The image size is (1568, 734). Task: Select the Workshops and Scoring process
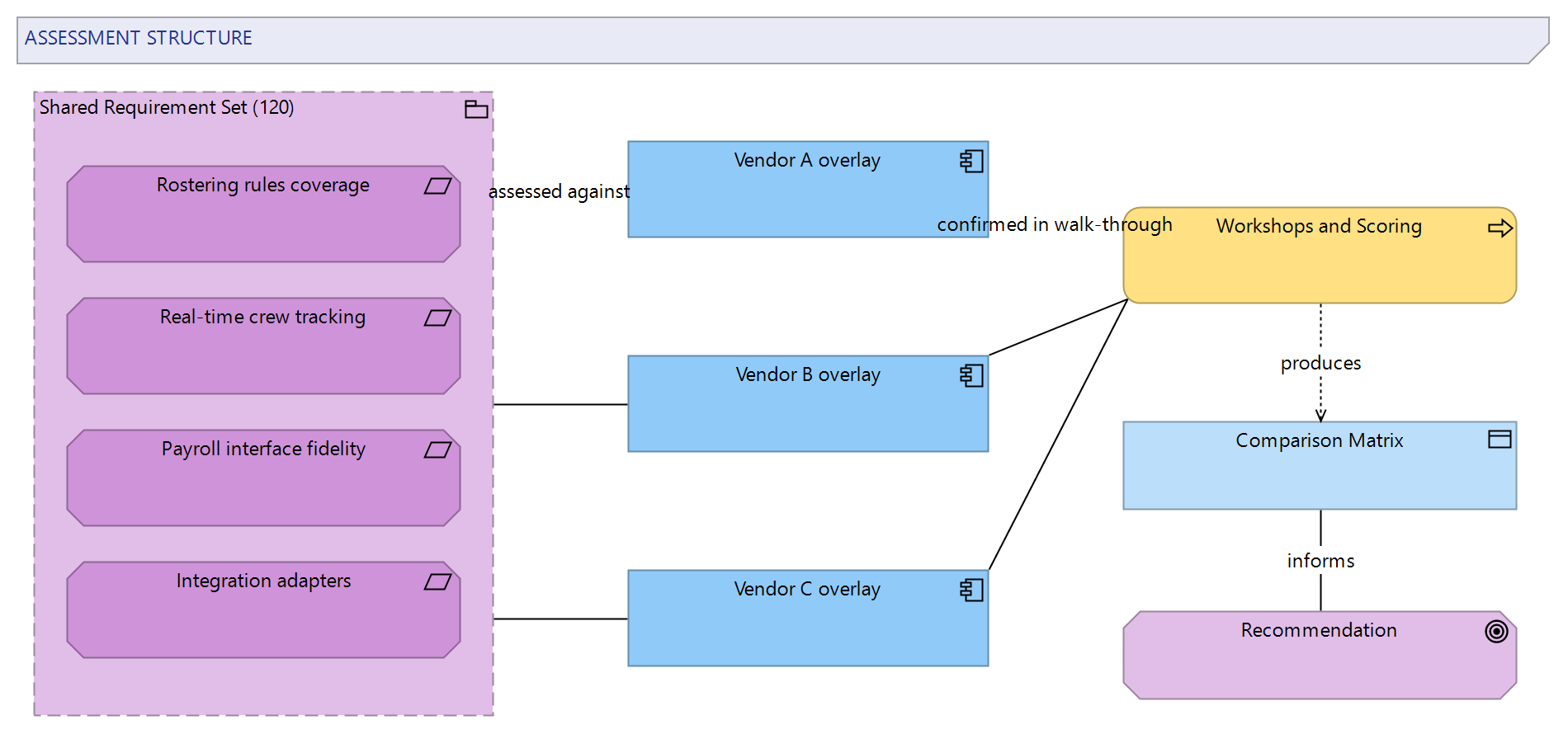[1320, 256]
